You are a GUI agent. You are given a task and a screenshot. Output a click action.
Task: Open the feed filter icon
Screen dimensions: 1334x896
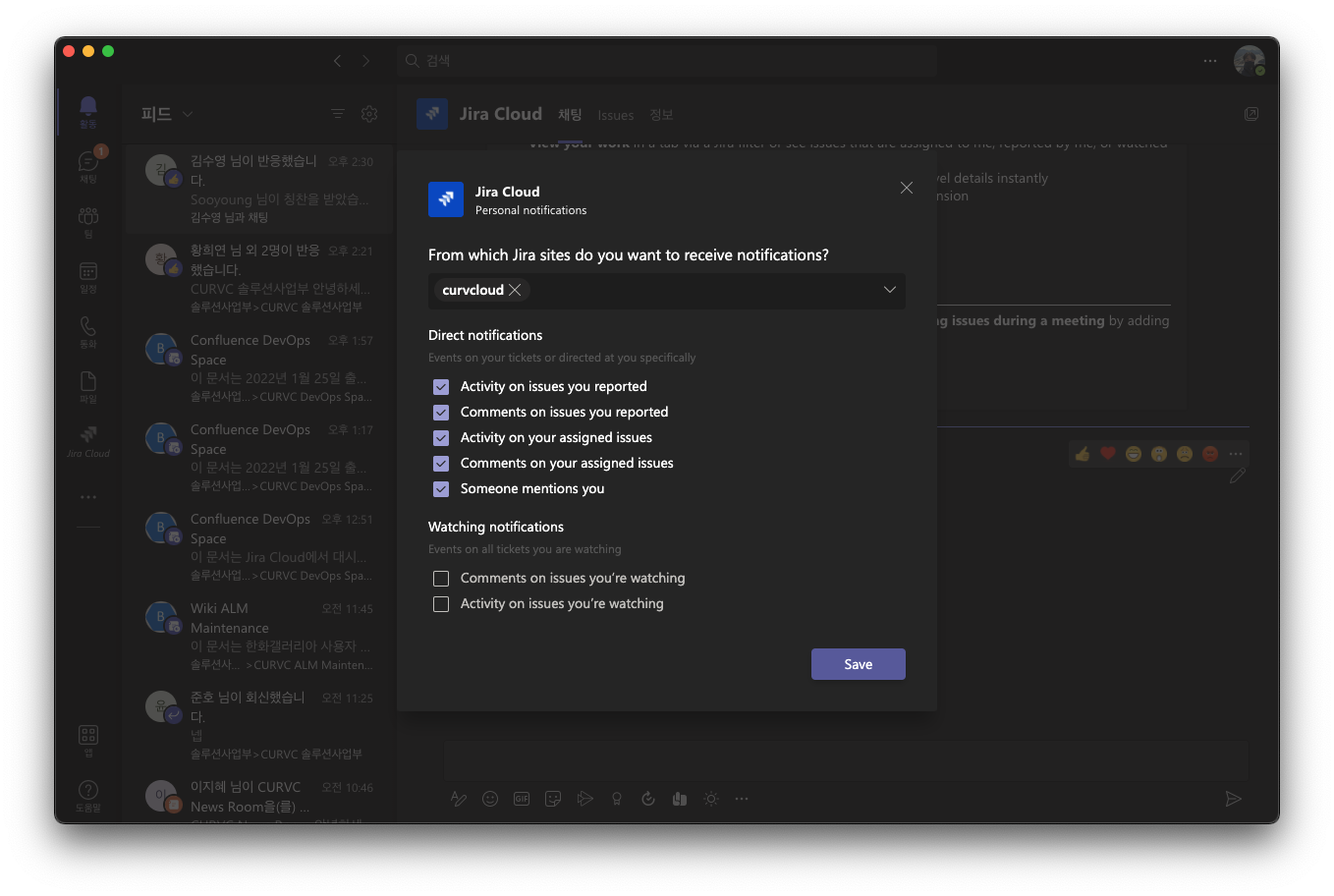(338, 114)
